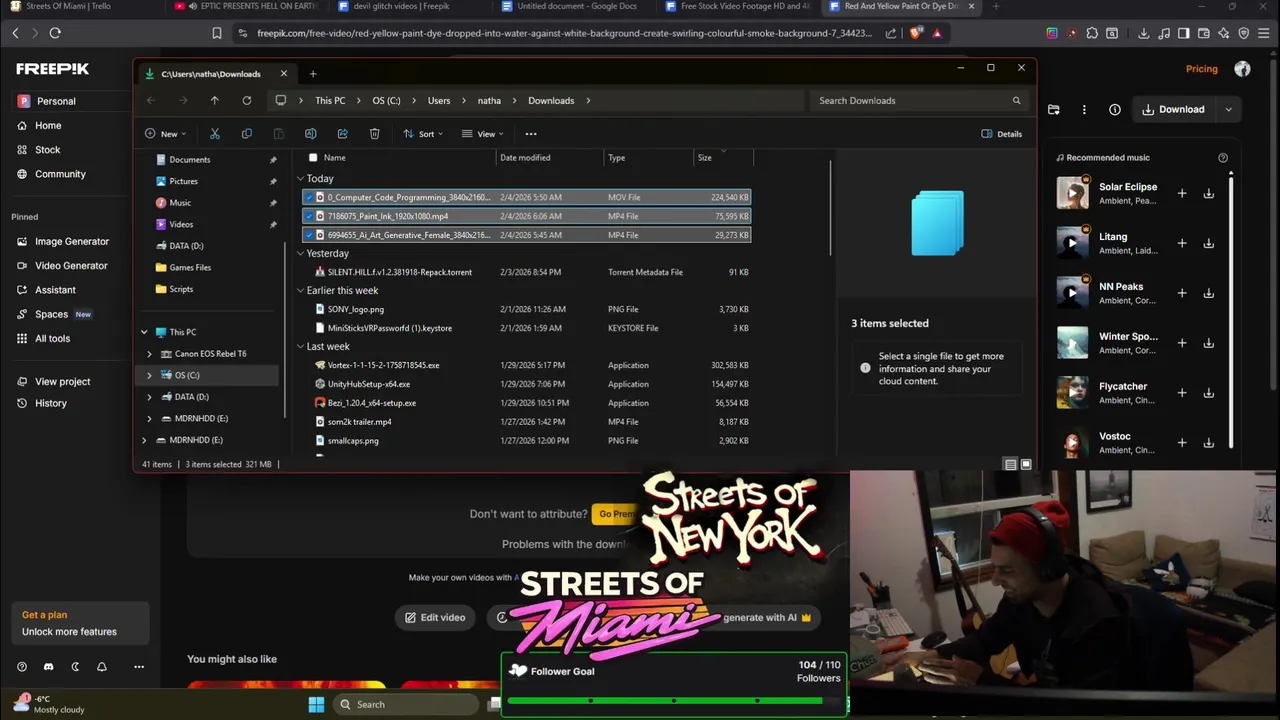Click the Pricing link on Freepik
This screenshot has width=1280, height=720.
(x=1201, y=69)
